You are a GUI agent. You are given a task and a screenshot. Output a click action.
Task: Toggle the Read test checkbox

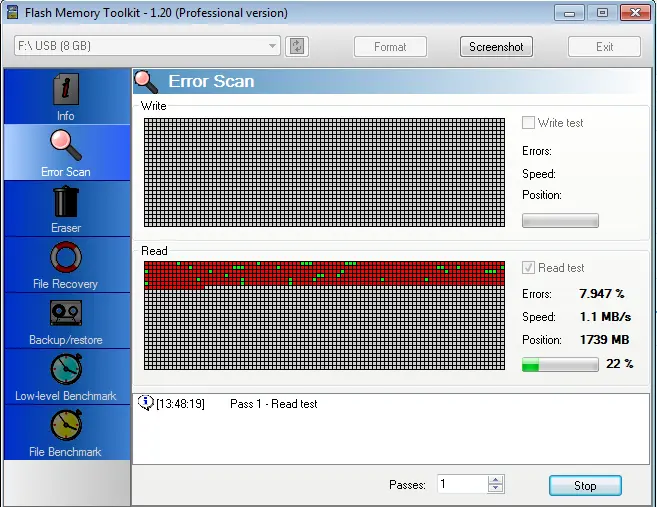(528, 267)
